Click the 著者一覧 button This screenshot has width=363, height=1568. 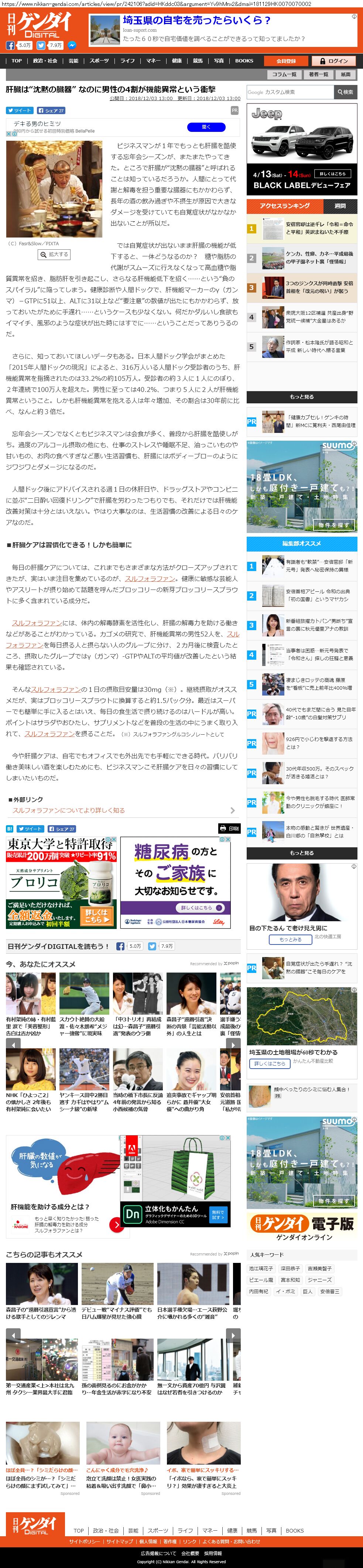click(319, 74)
